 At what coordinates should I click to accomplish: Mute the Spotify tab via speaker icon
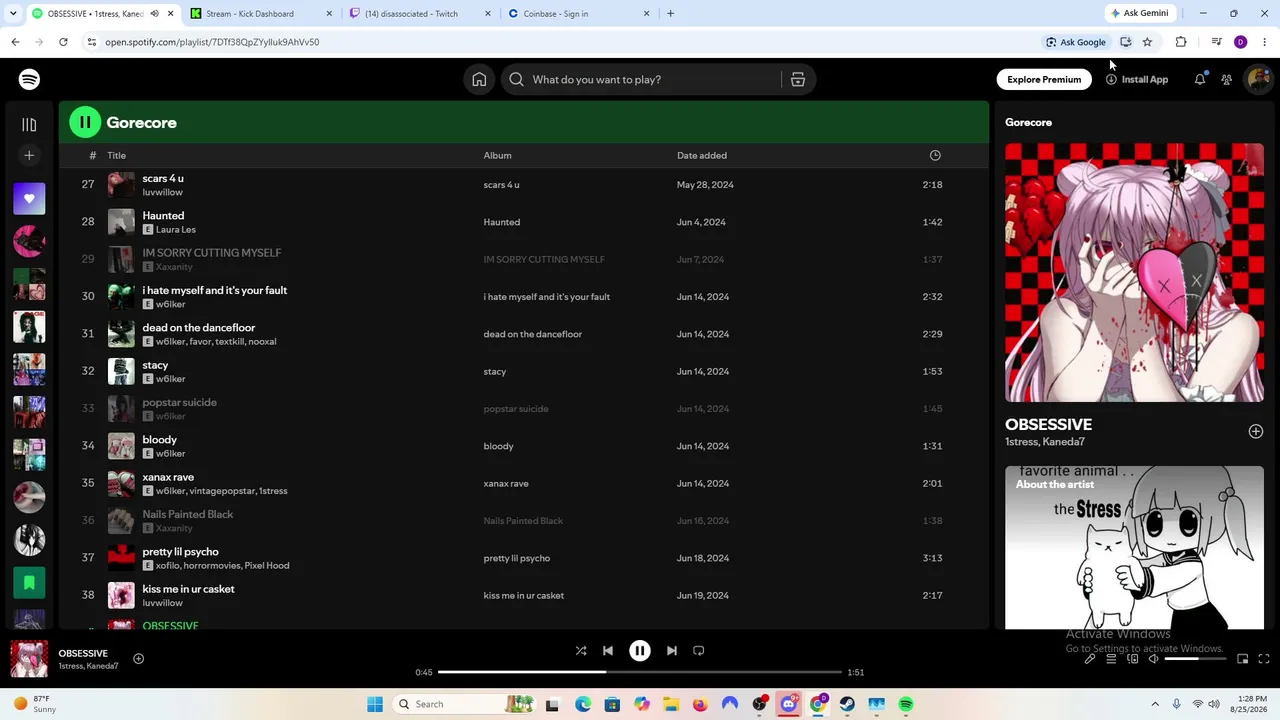pos(154,14)
